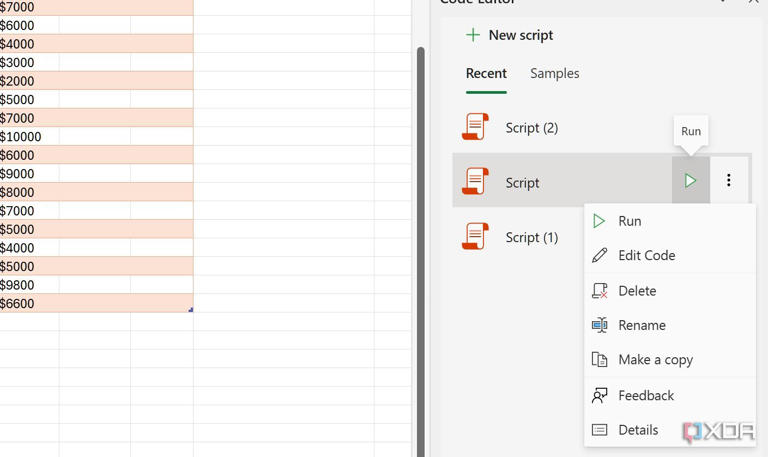
Task: Click the green Run play icon on Script row
Action: tap(691, 181)
